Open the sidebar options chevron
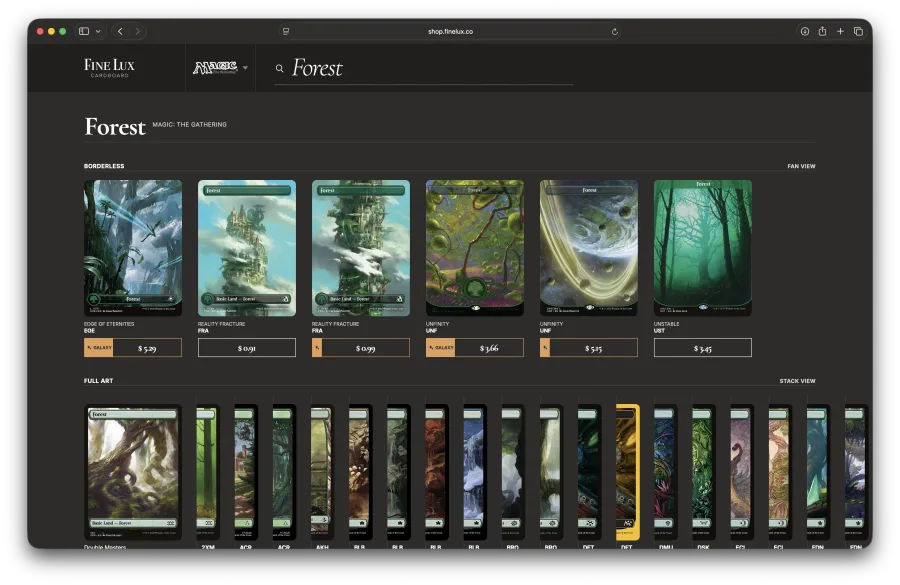900x585 pixels. click(98, 32)
